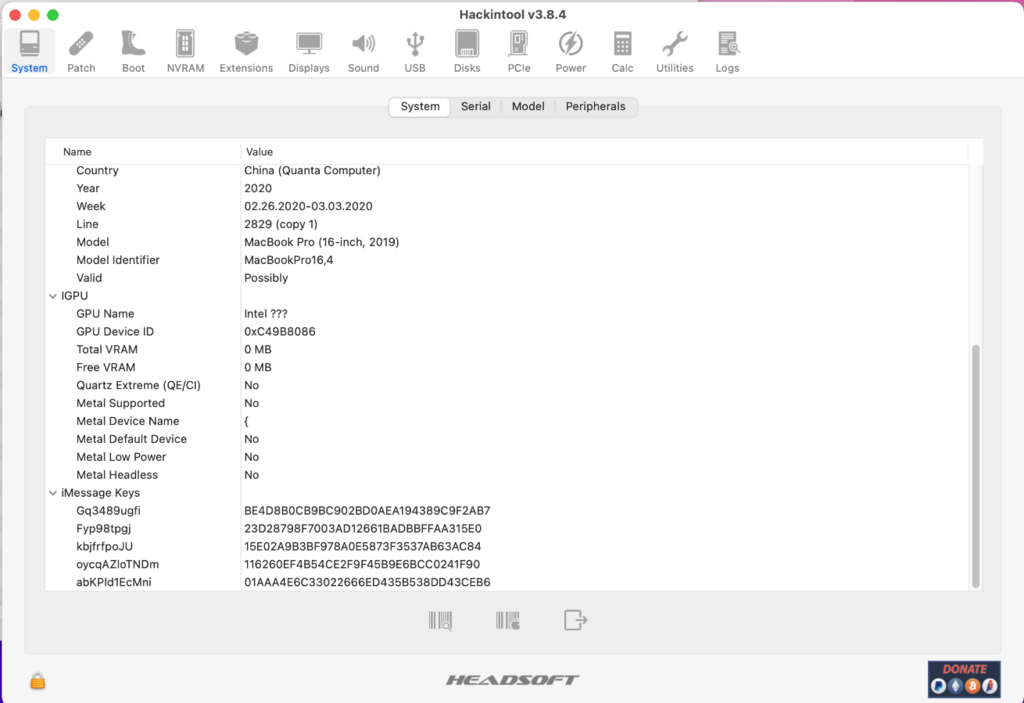Image resolution: width=1024 pixels, height=703 pixels.
Task: Collapse the iMessage Keys group
Action: [x=53, y=493]
